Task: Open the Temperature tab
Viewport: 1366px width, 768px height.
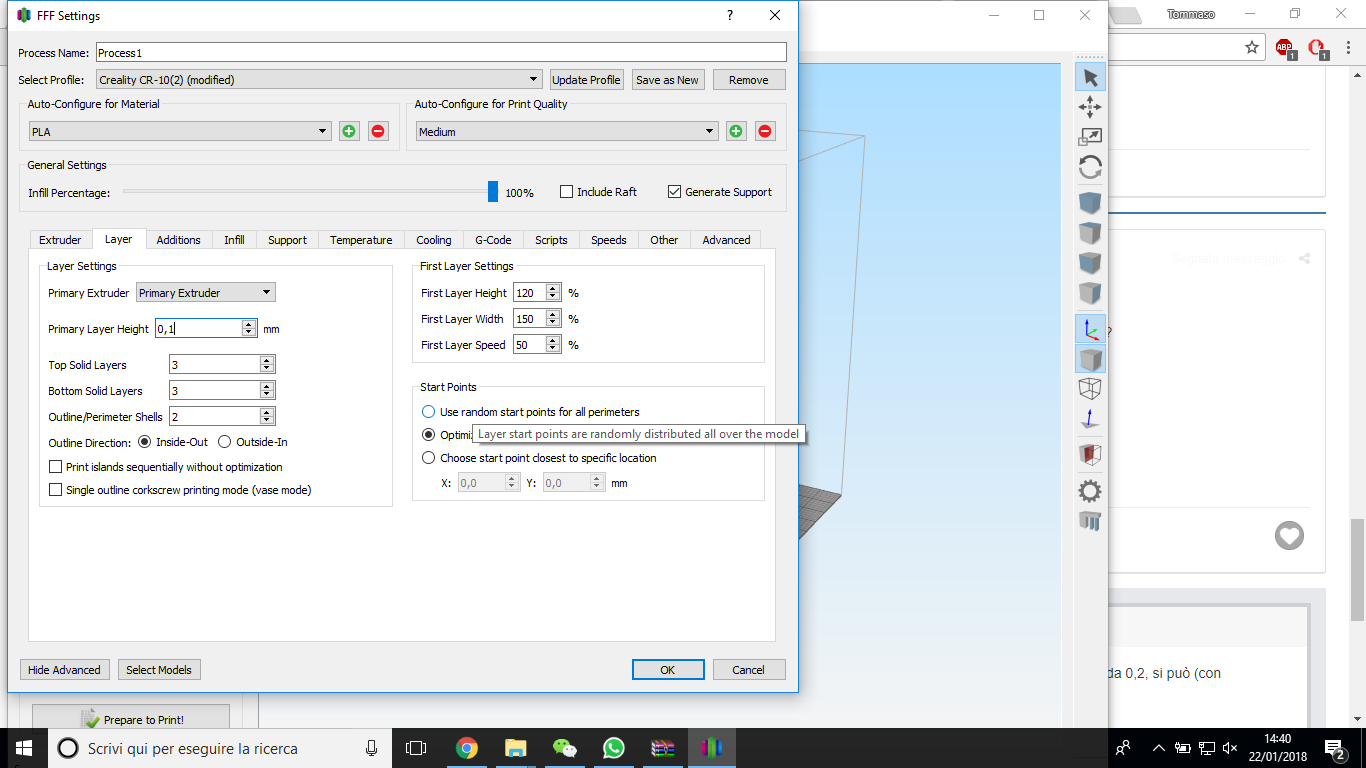Action: [361, 240]
